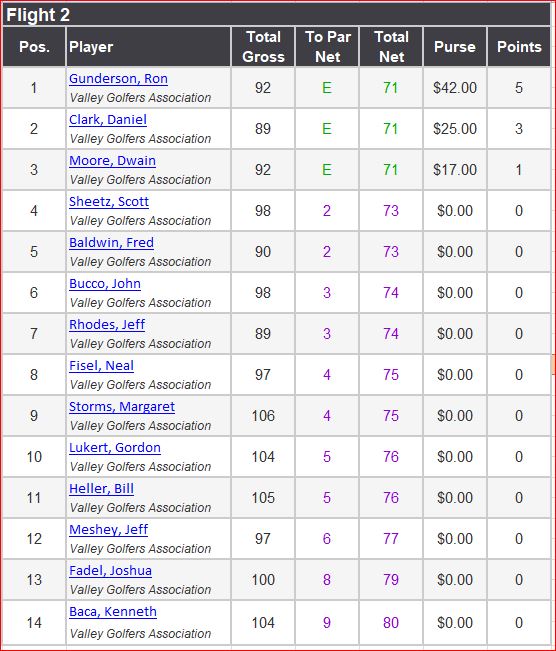Click the Total Gross column header
Image resolution: width=556 pixels, height=651 pixels.
point(263,46)
